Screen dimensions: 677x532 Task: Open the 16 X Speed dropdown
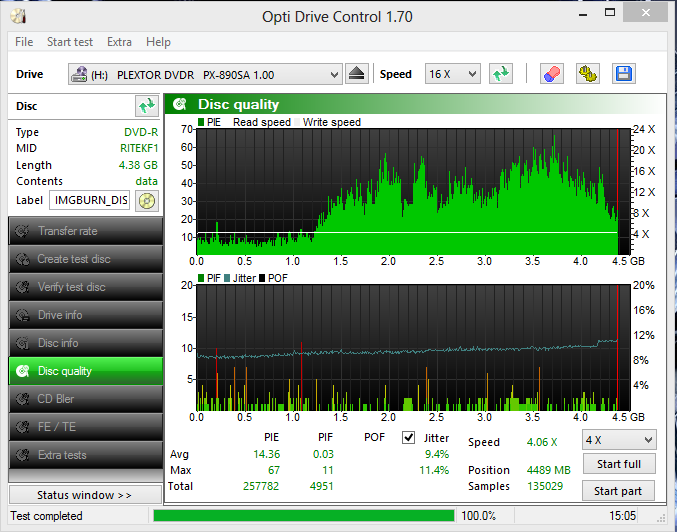pyautogui.click(x=452, y=74)
